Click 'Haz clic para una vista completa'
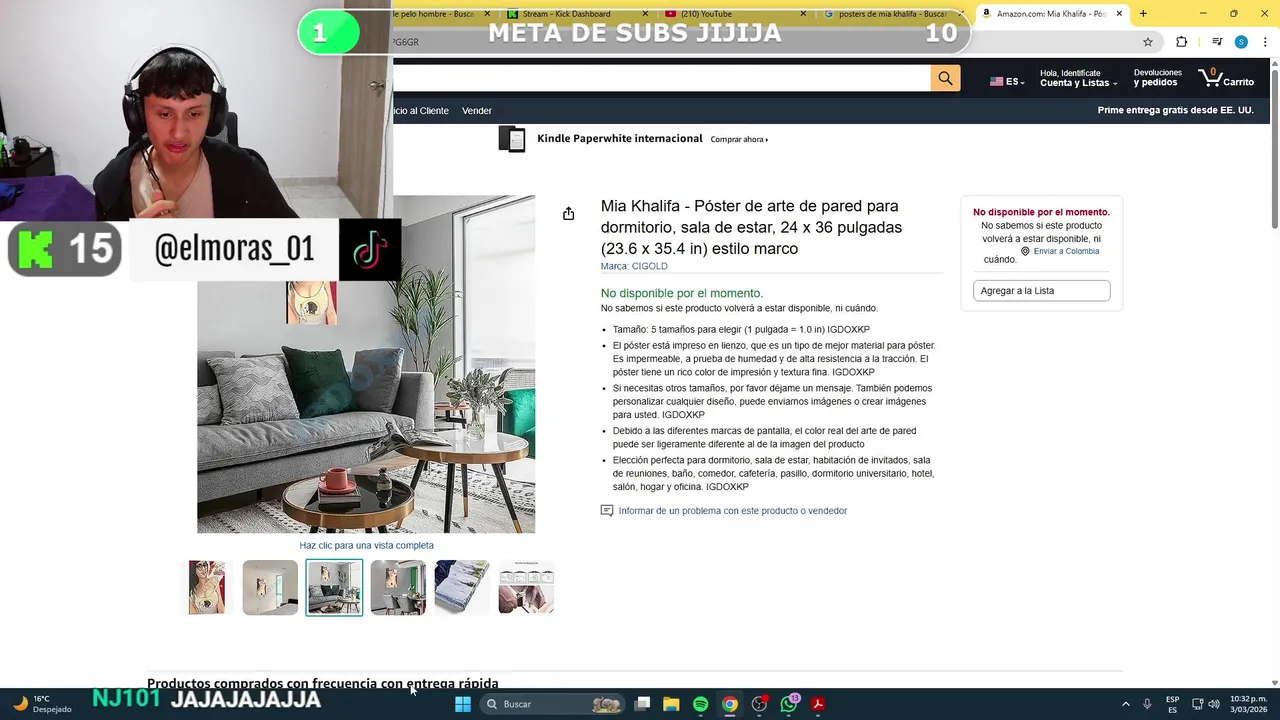This screenshot has height=720, width=1280. pos(366,545)
